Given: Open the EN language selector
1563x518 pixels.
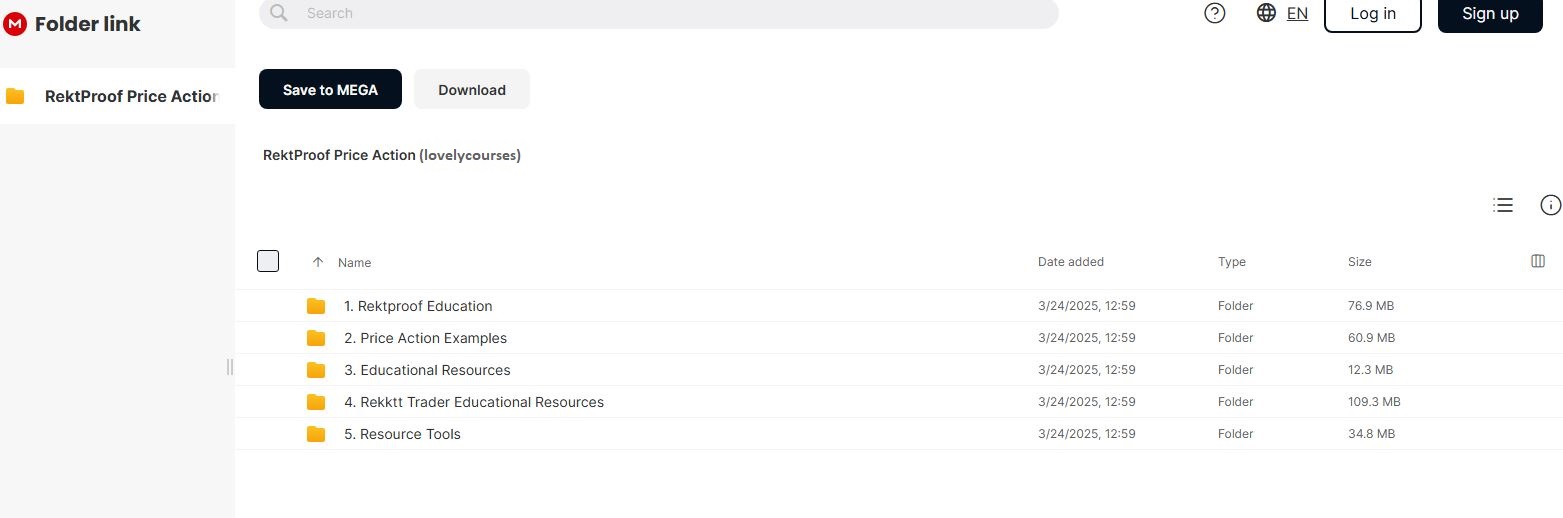Looking at the screenshot, I should point(1297,13).
